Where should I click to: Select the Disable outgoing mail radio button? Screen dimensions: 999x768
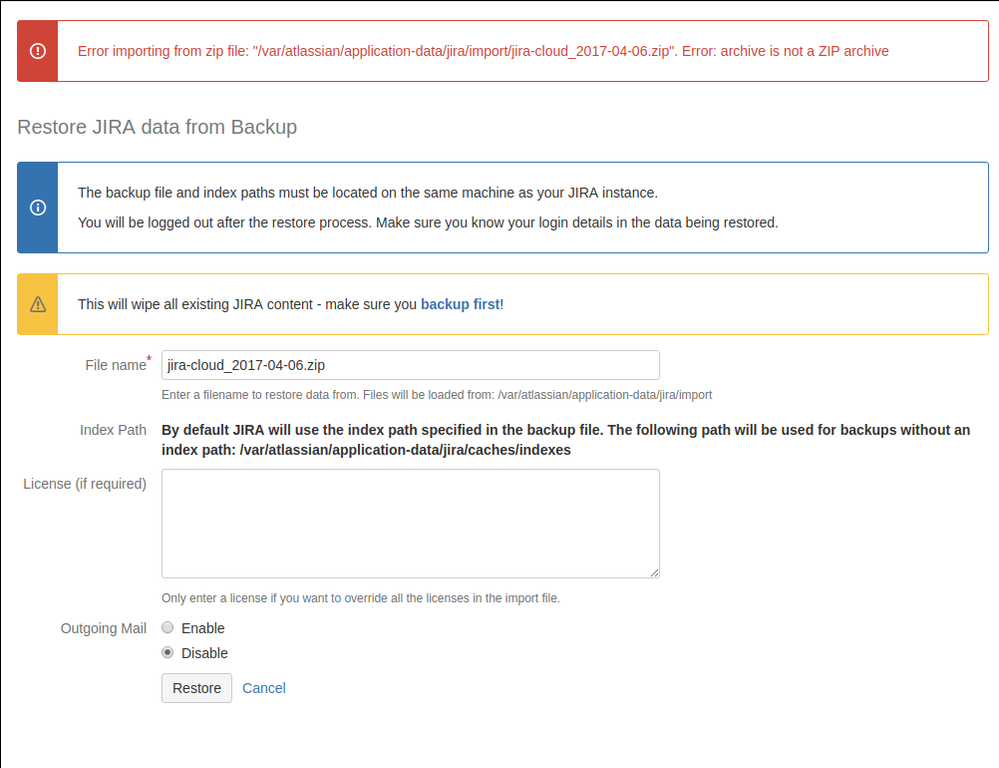pyautogui.click(x=168, y=653)
